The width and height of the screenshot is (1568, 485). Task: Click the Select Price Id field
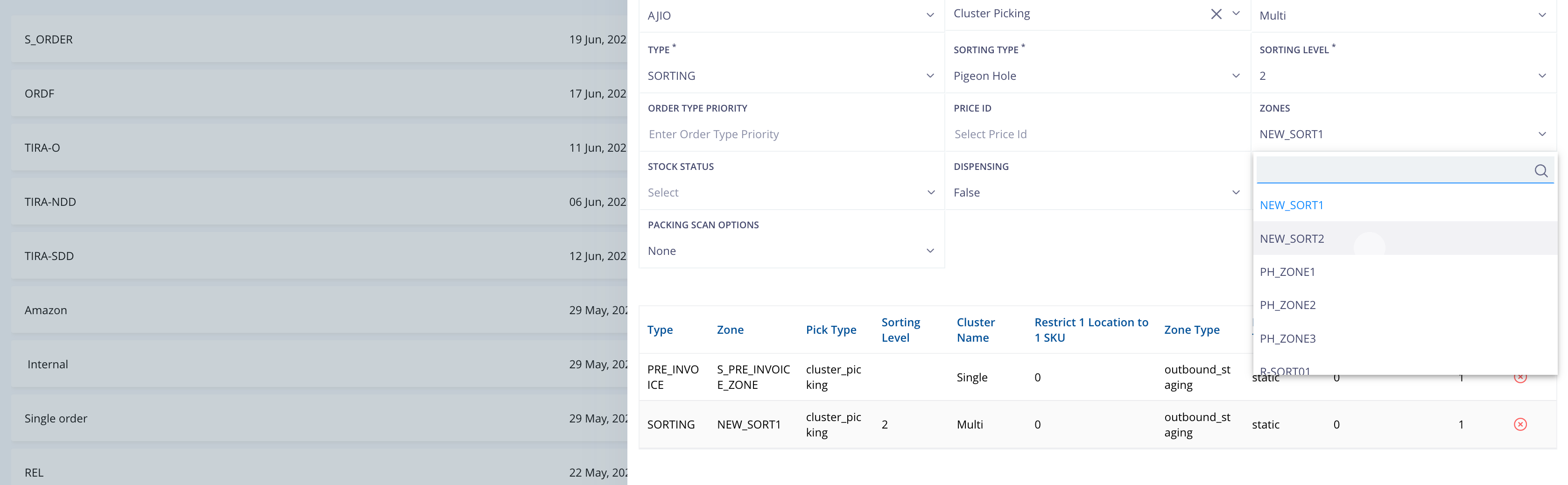[x=1097, y=134]
